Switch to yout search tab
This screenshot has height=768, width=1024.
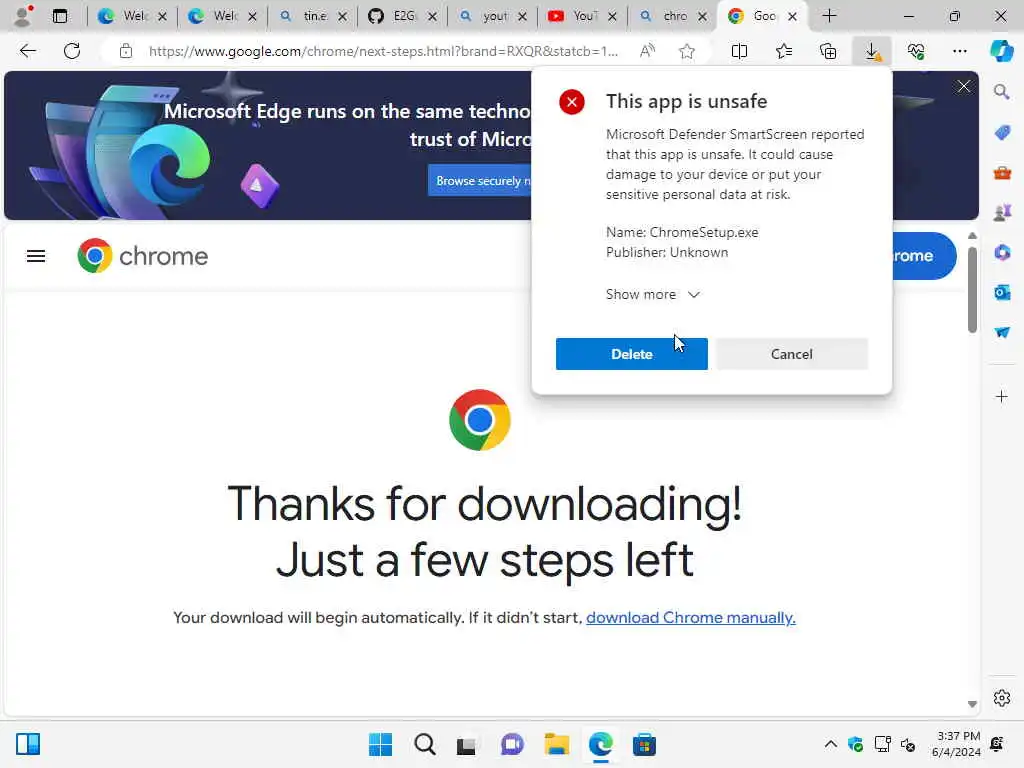point(493,16)
